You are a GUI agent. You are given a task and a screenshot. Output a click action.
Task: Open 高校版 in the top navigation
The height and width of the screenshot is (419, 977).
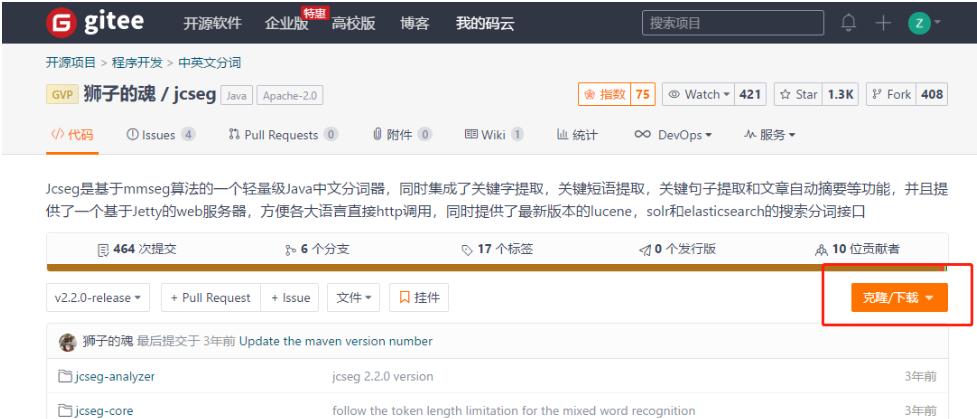tap(353, 24)
